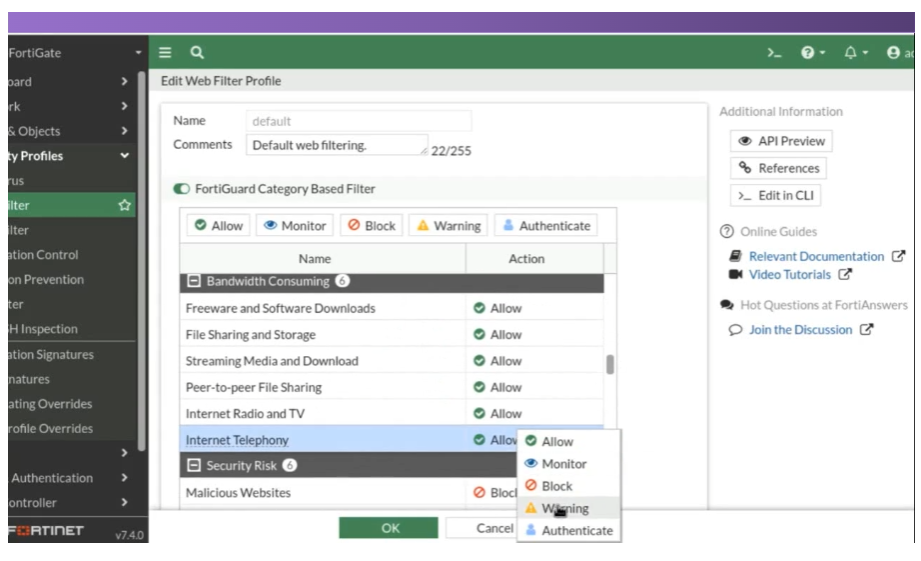Open the Video Tutorials link
Screen dimensions: 921x561
pos(789,274)
